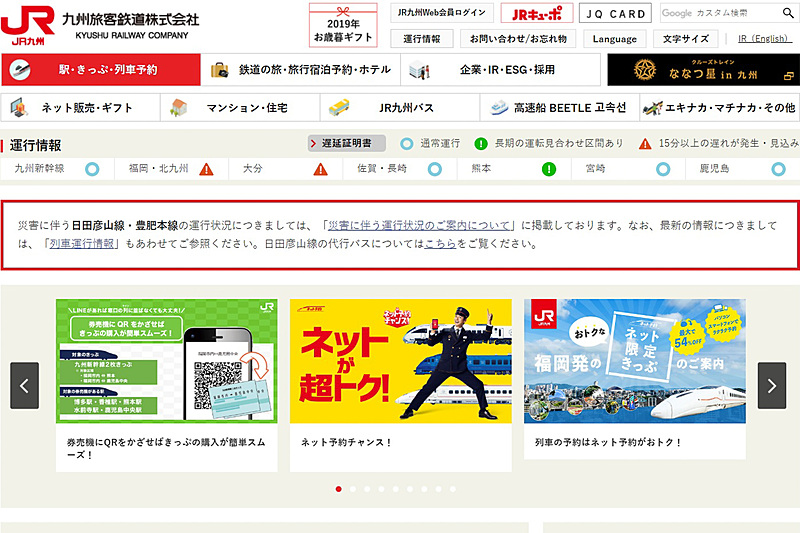Image resolution: width=800 pixels, height=533 pixels.
Task: Open the 災害に伴う運行状況のご案内について link
Action: tap(419, 225)
